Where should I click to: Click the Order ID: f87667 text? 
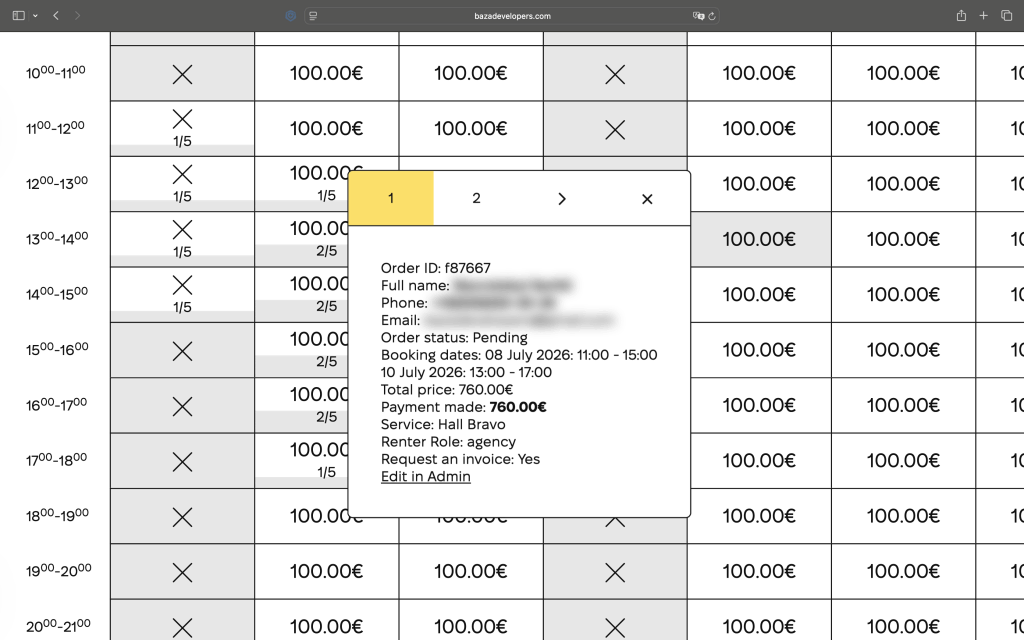(436, 268)
